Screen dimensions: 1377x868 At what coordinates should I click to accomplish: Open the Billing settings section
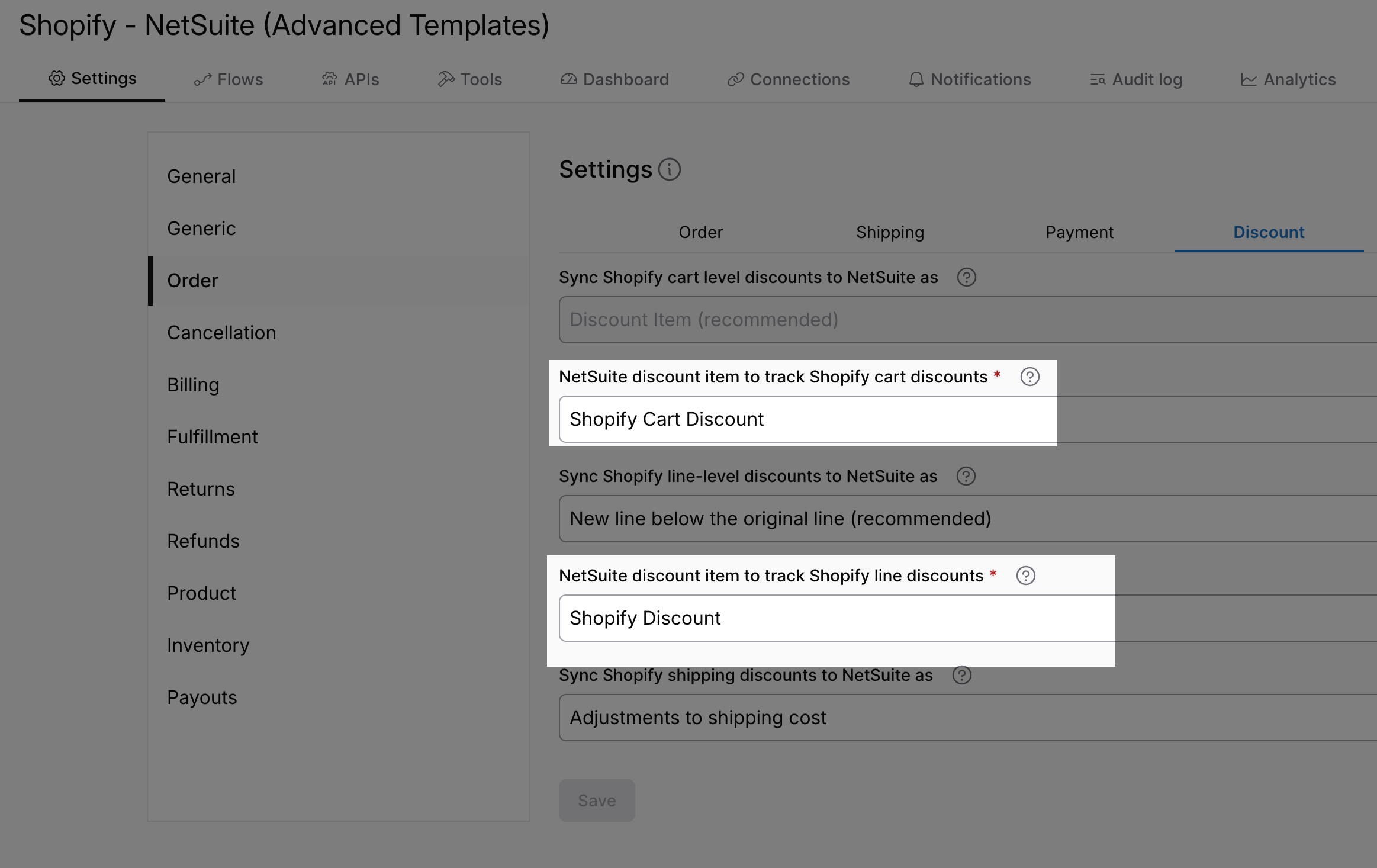tap(339, 385)
